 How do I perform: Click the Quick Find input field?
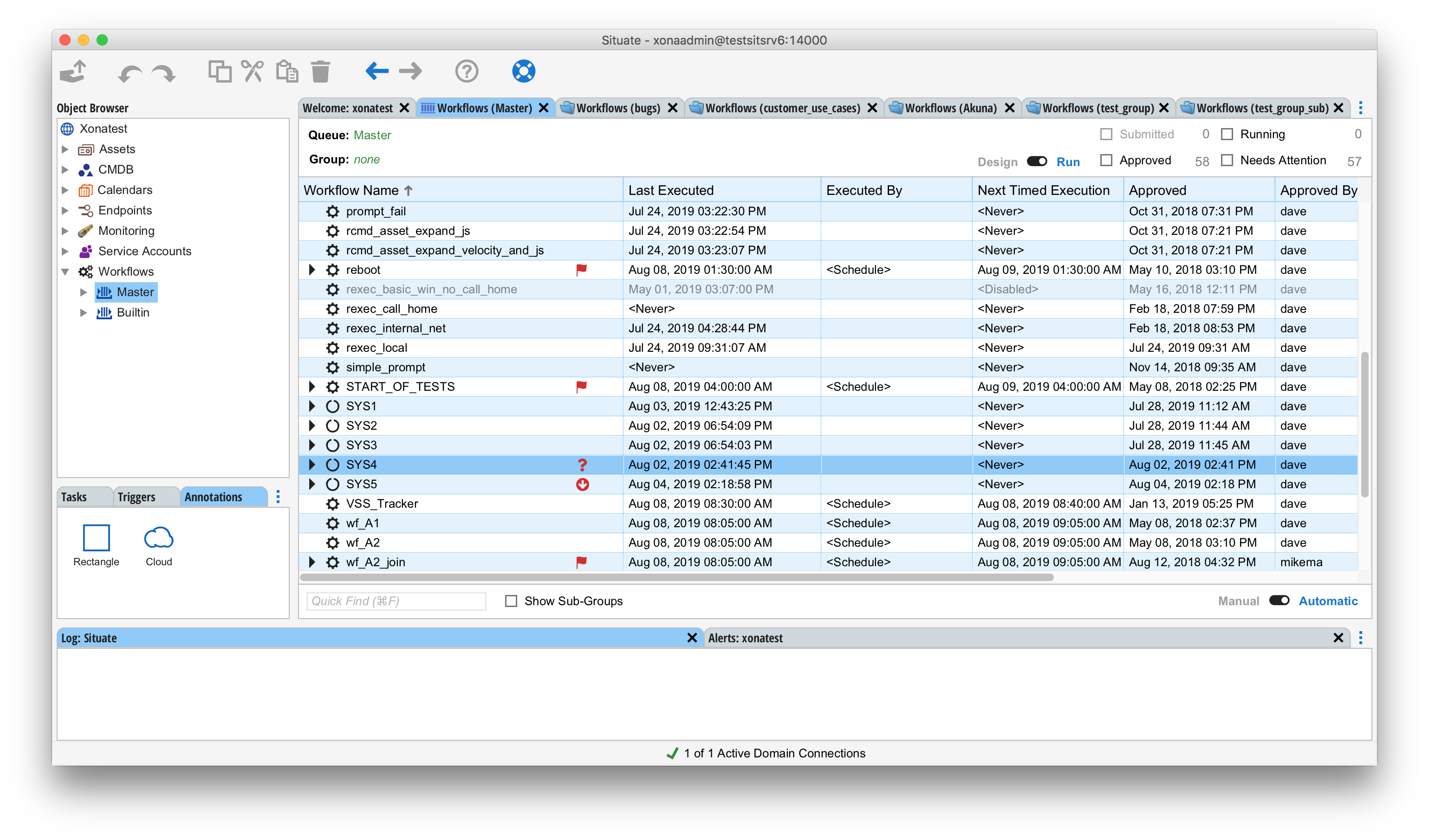coord(396,601)
